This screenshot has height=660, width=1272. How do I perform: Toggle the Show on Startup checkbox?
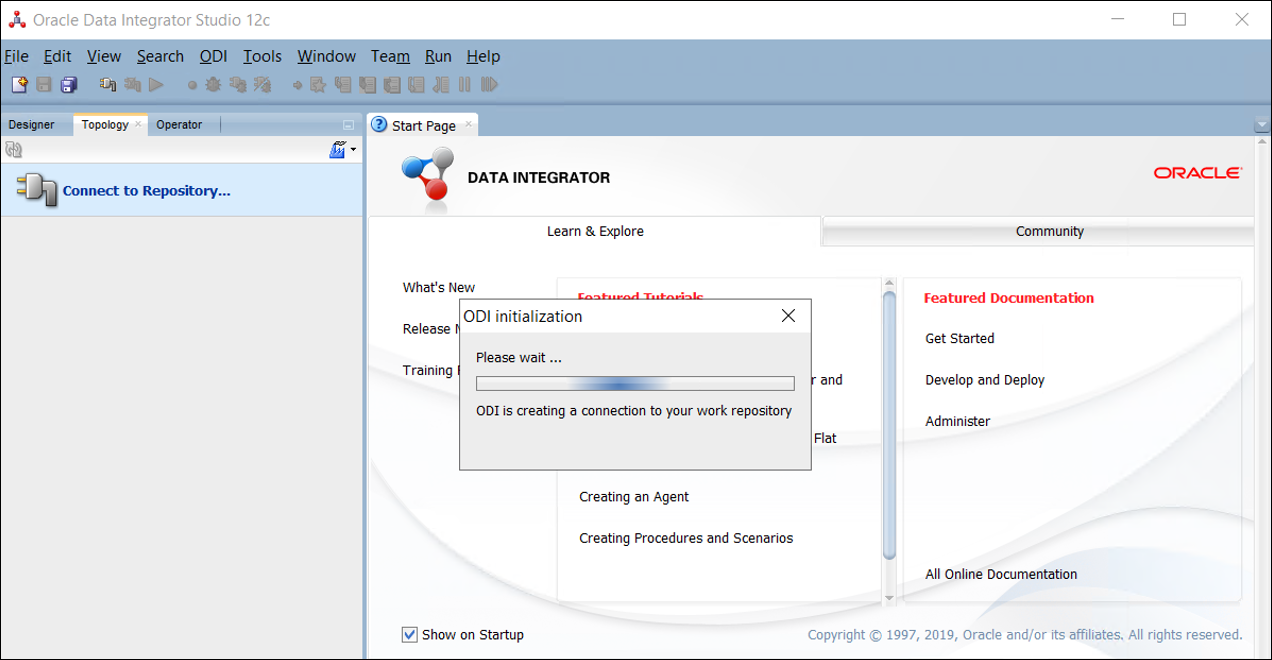[410, 634]
